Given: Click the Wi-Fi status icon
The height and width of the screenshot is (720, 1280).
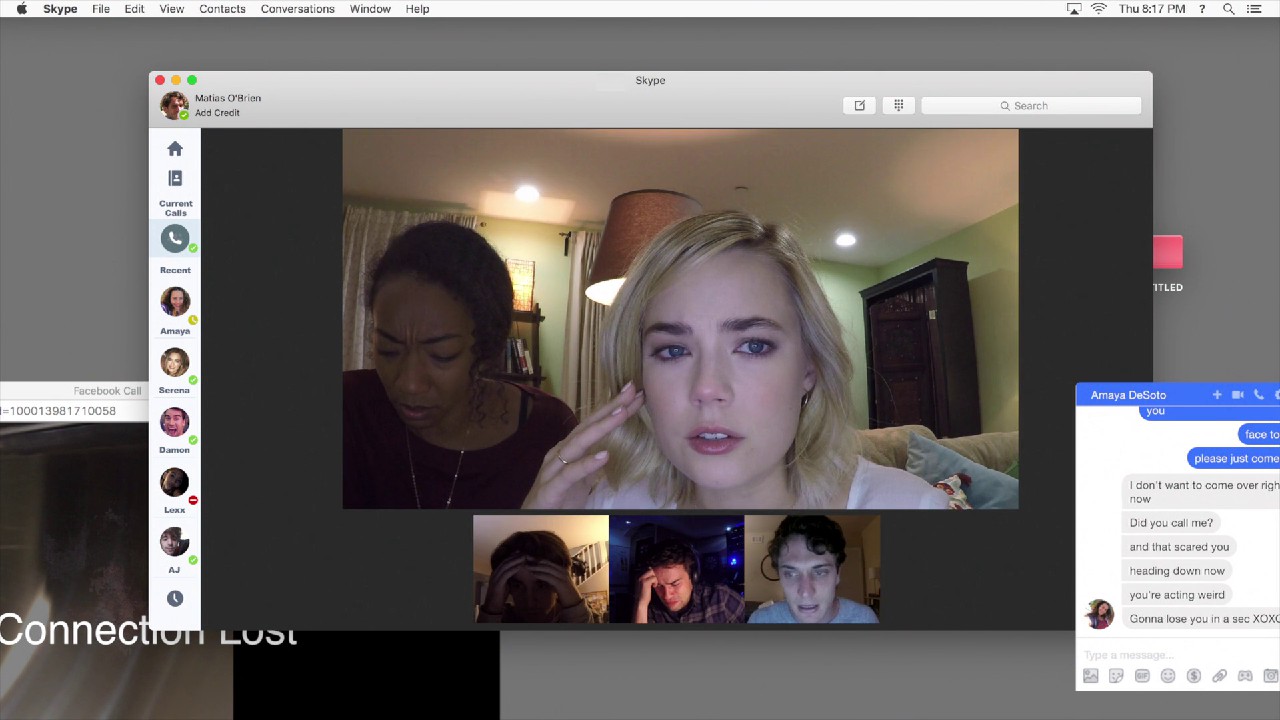Looking at the screenshot, I should coord(1099,9).
